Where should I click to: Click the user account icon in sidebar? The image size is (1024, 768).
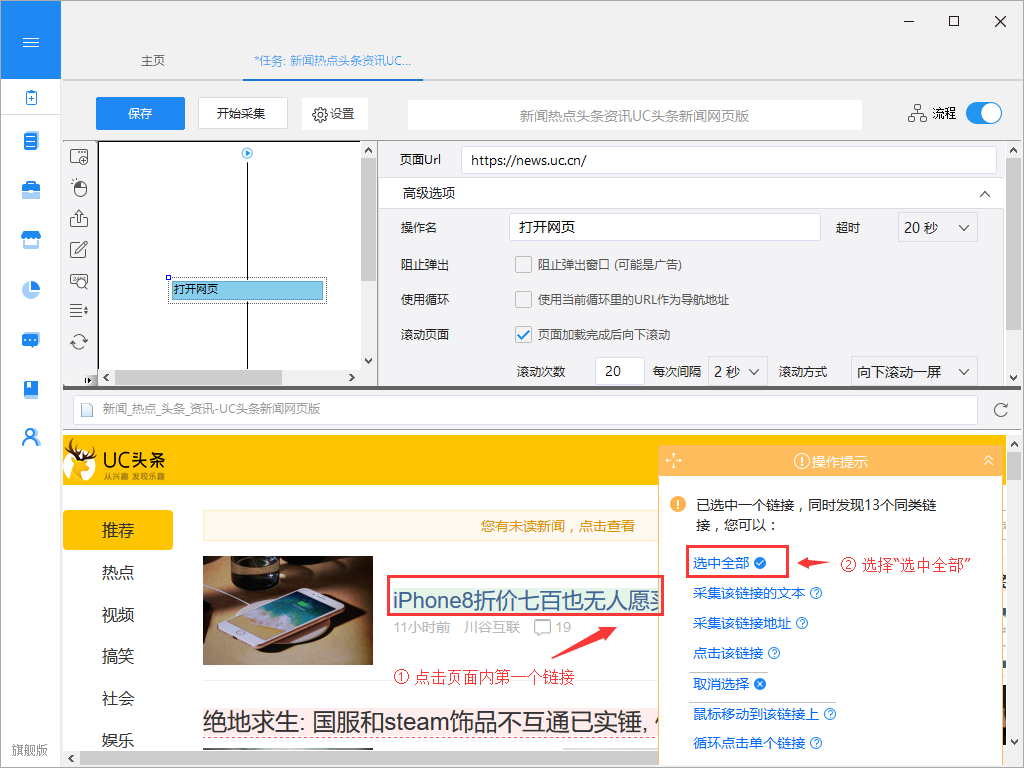tap(31, 437)
